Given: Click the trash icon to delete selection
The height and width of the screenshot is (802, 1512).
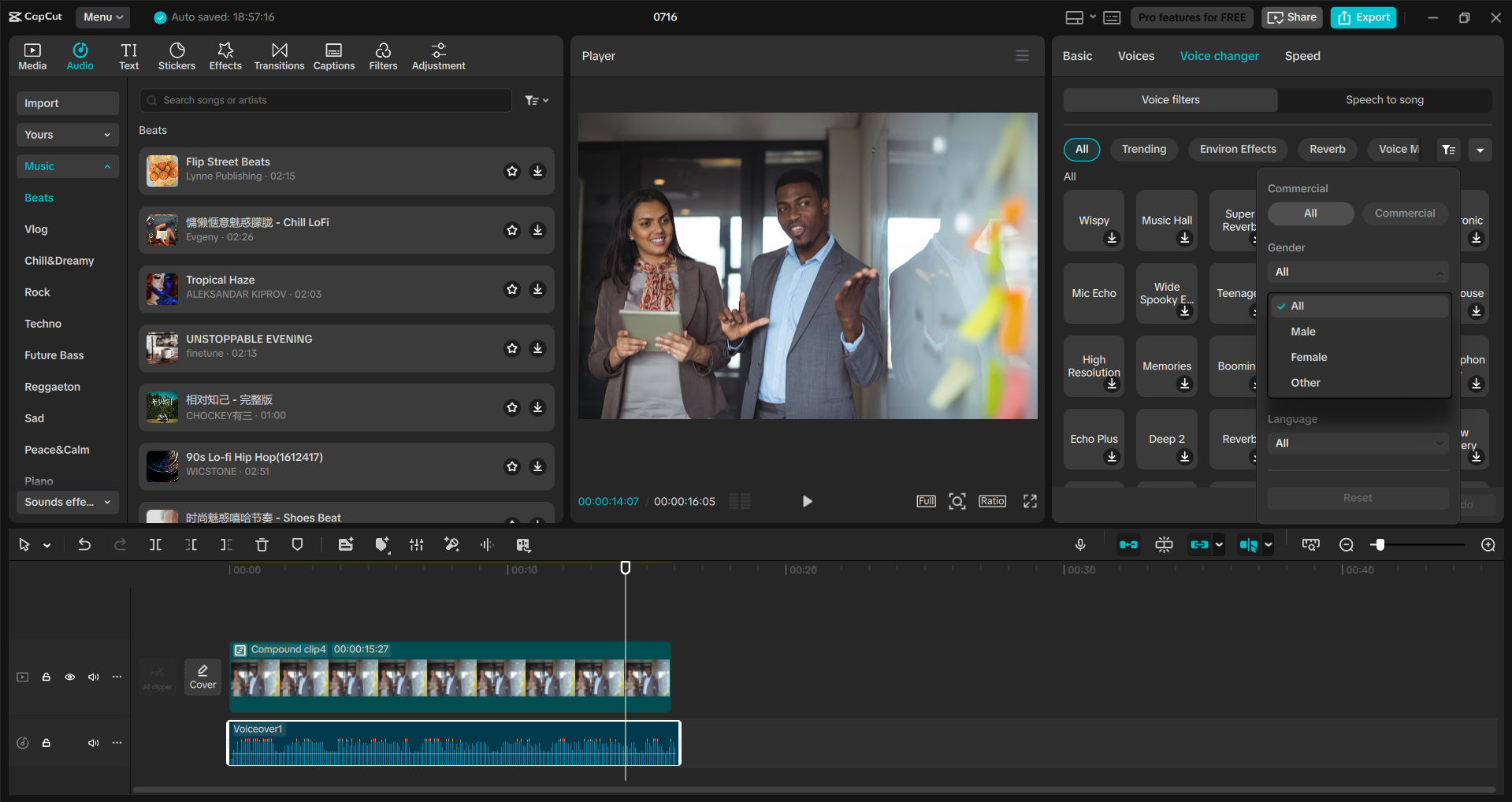Looking at the screenshot, I should click(261, 544).
